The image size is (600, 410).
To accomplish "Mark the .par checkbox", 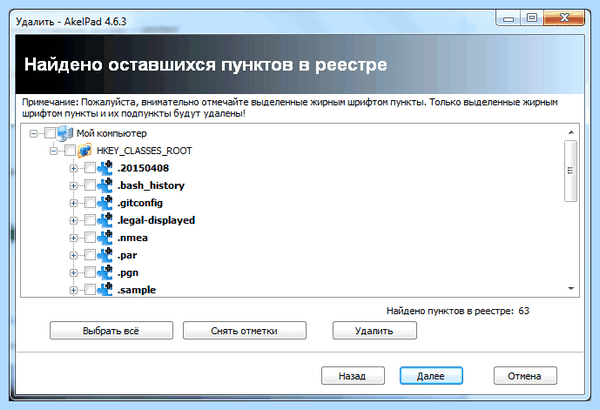I will (x=90, y=255).
